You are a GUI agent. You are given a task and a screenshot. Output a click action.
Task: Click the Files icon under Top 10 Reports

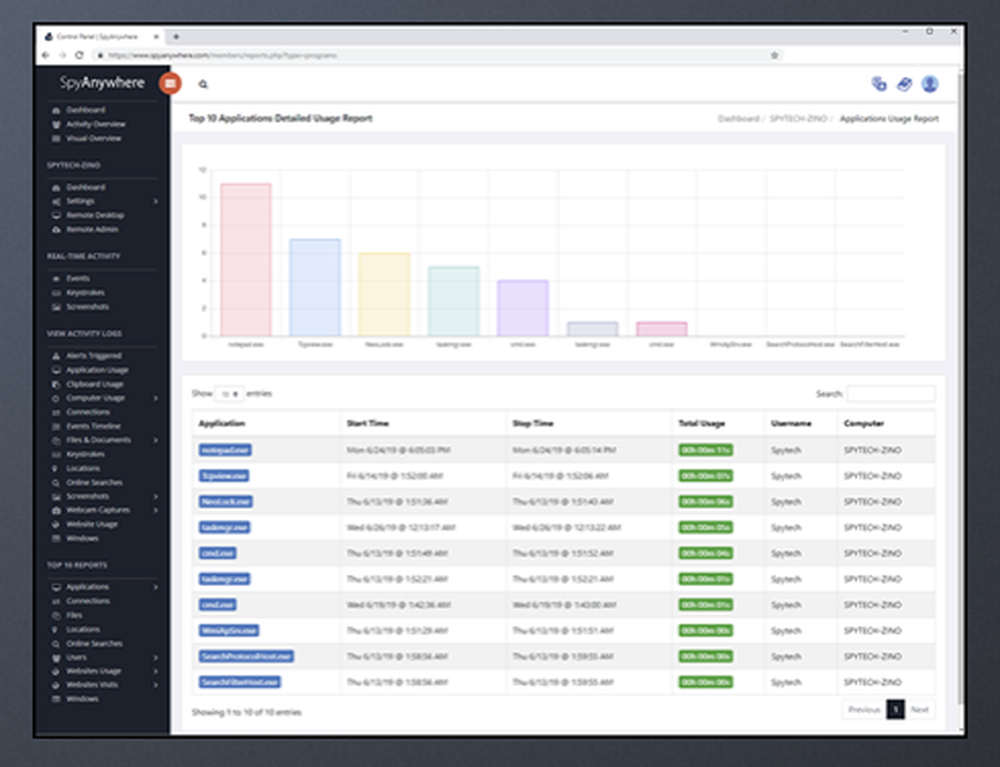[x=56, y=615]
